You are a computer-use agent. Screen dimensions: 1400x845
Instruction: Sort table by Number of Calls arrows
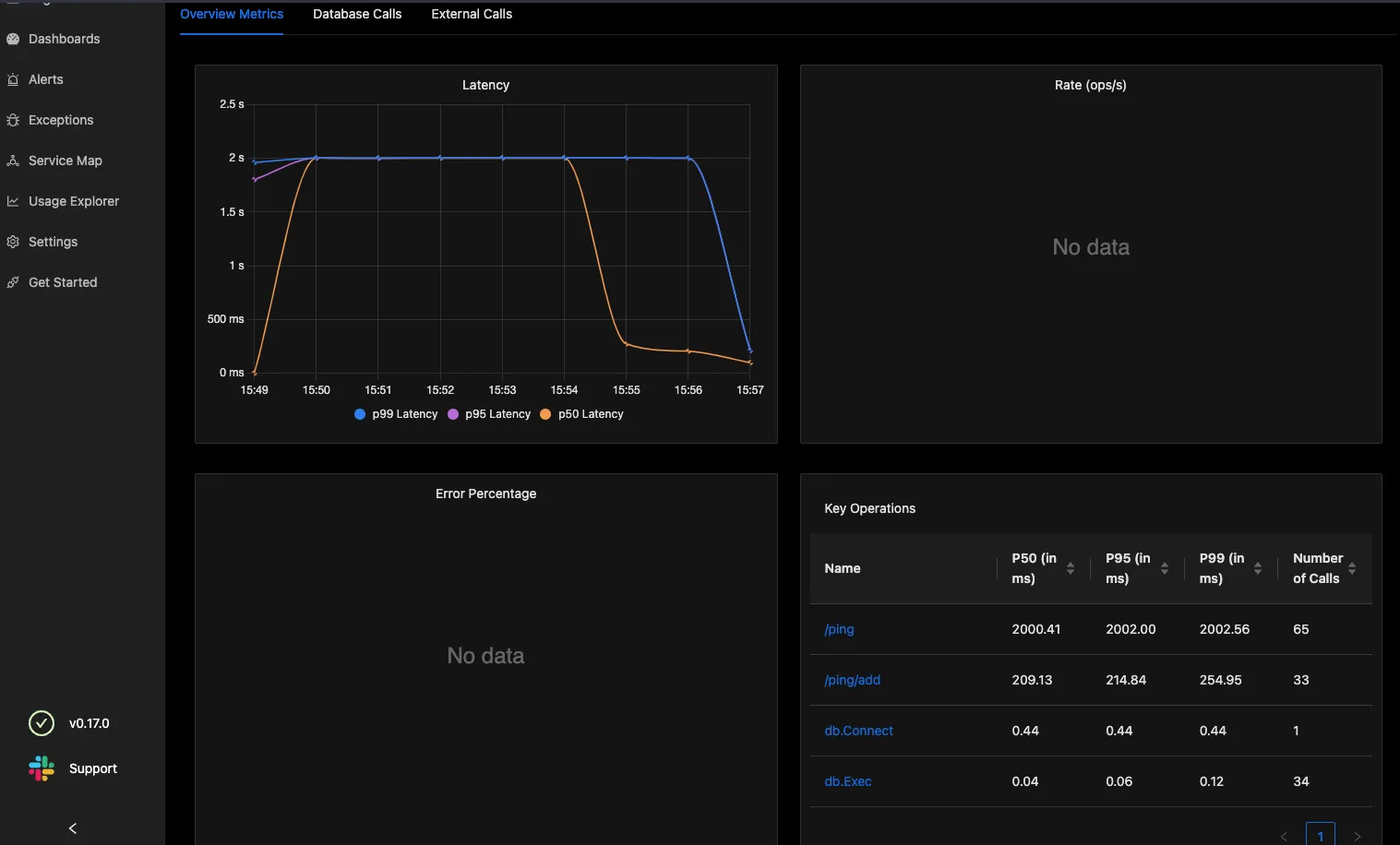point(1352,568)
